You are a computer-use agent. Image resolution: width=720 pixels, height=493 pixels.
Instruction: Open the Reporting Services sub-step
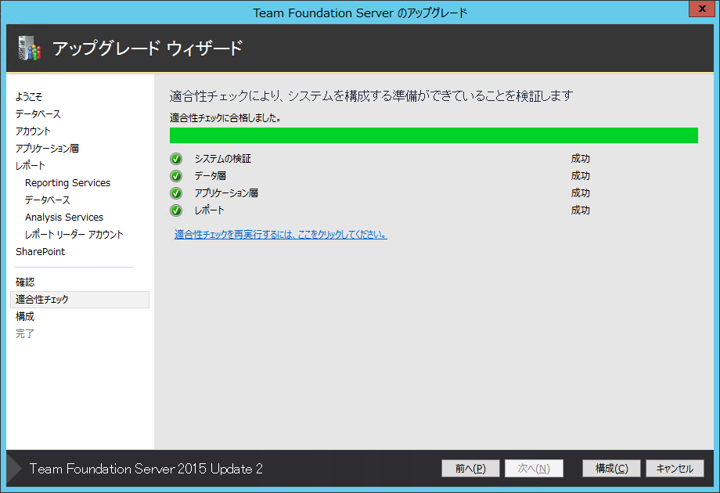coord(68,183)
